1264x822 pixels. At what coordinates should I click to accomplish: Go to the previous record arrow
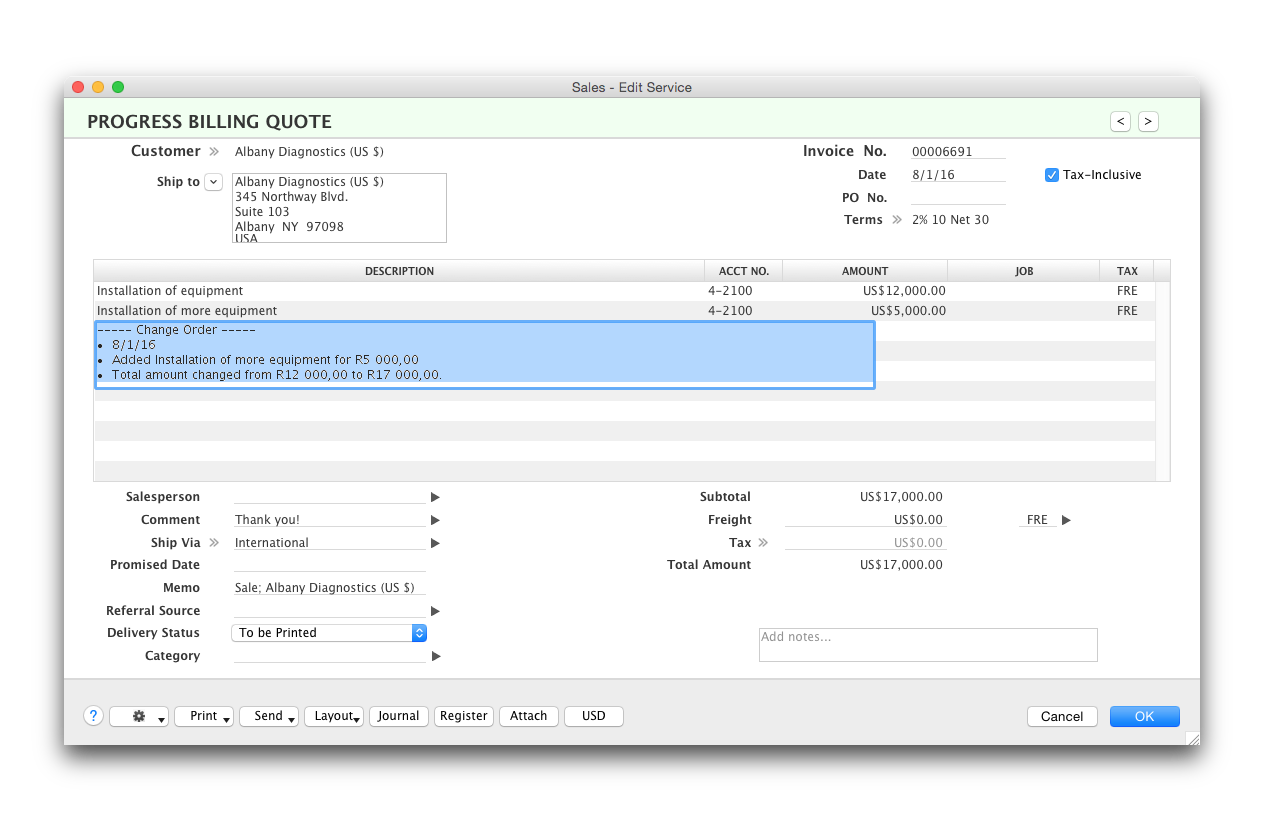[x=1121, y=121]
